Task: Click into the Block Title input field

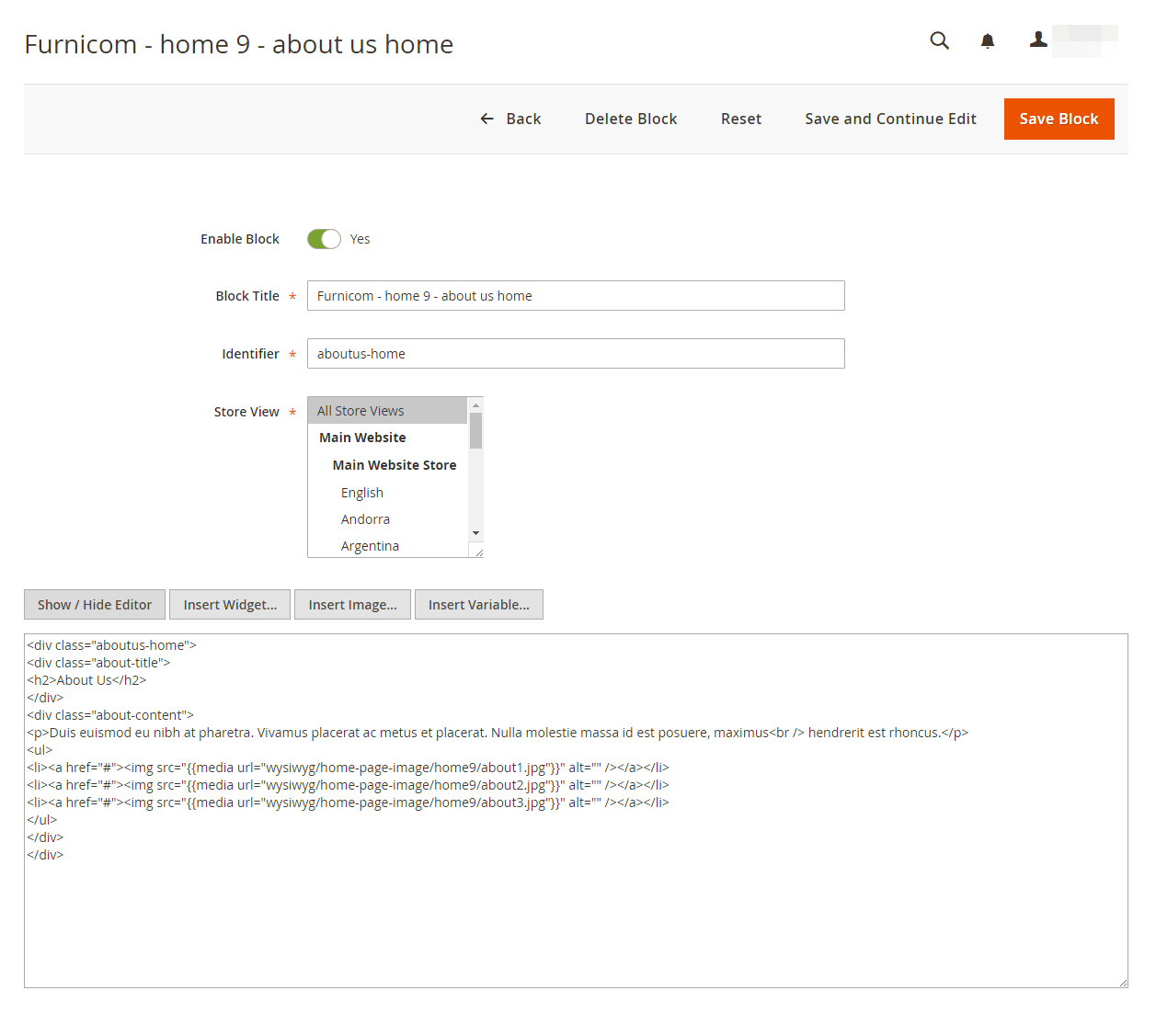Action: coord(576,296)
